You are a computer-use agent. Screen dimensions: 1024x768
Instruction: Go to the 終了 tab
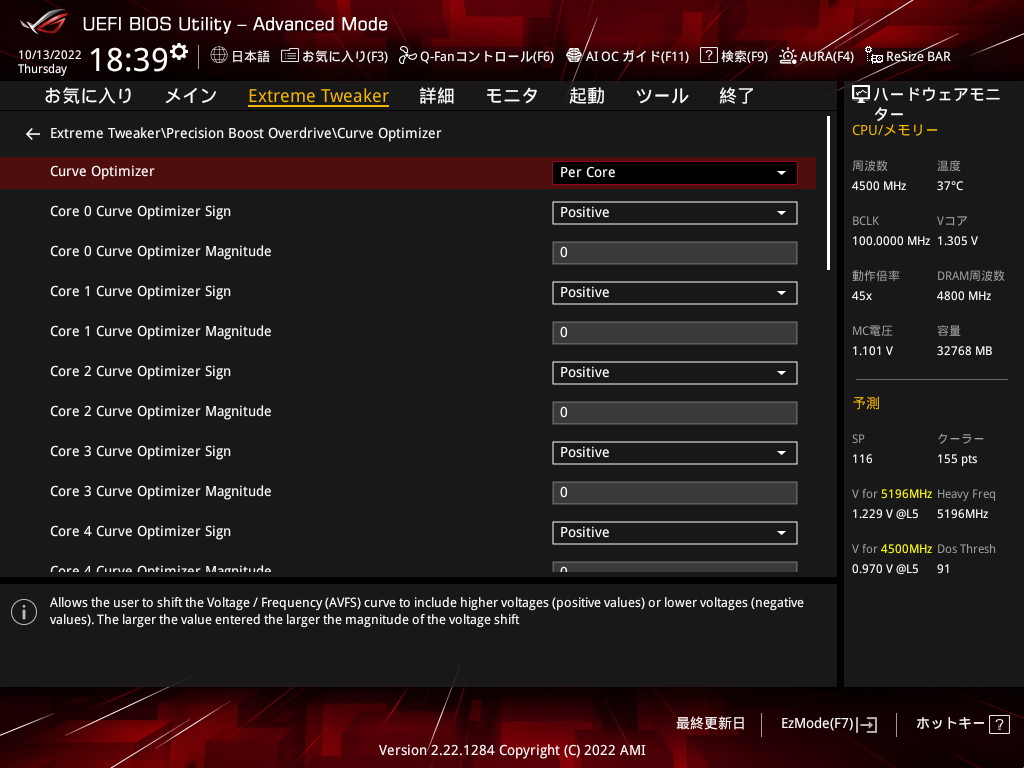coord(737,96)
